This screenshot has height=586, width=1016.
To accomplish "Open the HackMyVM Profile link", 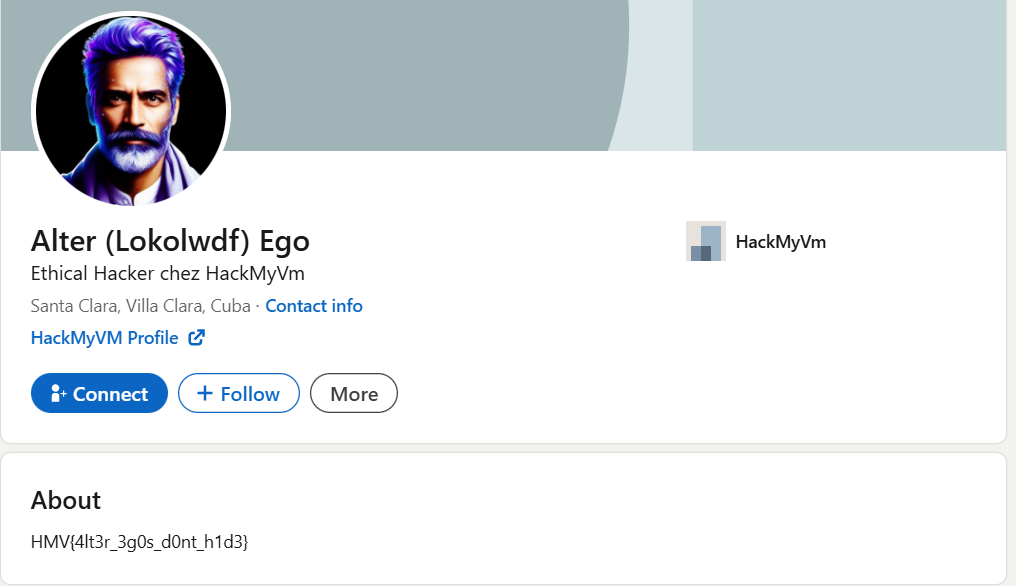I will click(105, 338).
